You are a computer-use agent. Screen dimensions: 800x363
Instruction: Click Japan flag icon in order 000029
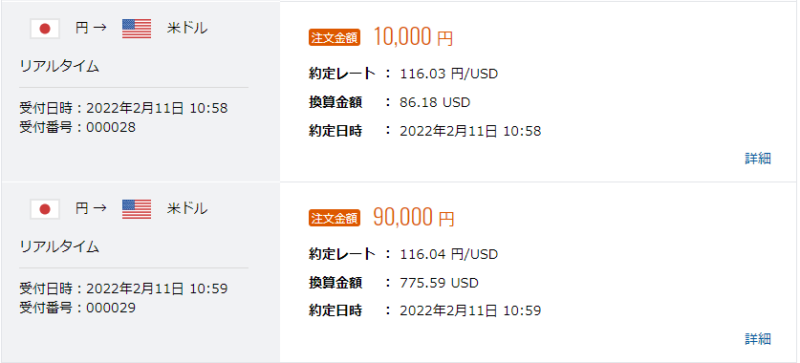click(x=45, y=209)
